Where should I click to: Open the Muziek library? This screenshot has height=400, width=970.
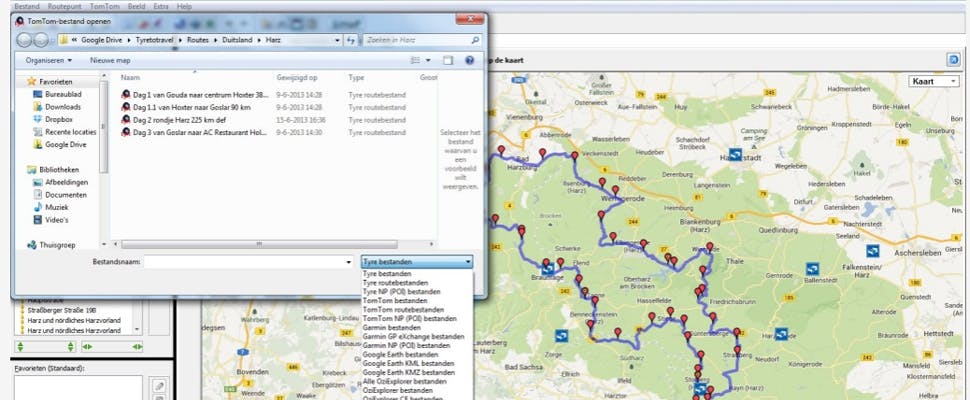(x=51, y=207)
